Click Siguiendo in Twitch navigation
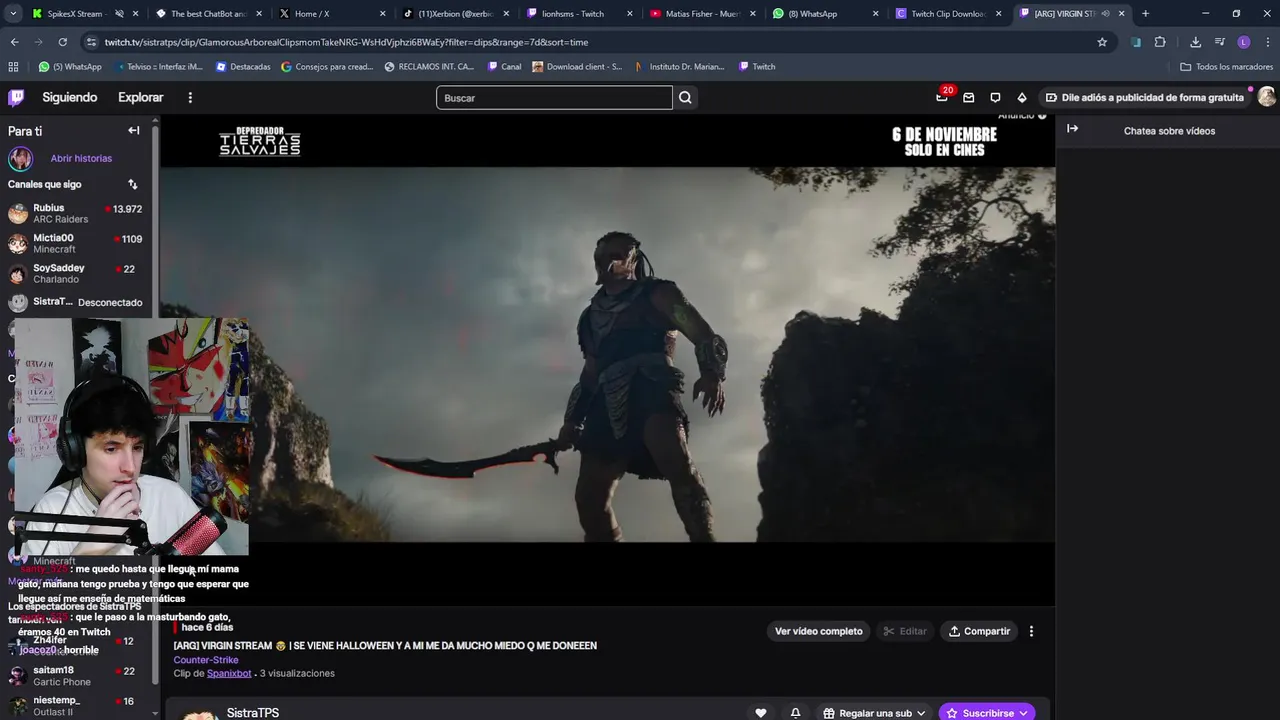1280x720 pixels. click(70, 97)
